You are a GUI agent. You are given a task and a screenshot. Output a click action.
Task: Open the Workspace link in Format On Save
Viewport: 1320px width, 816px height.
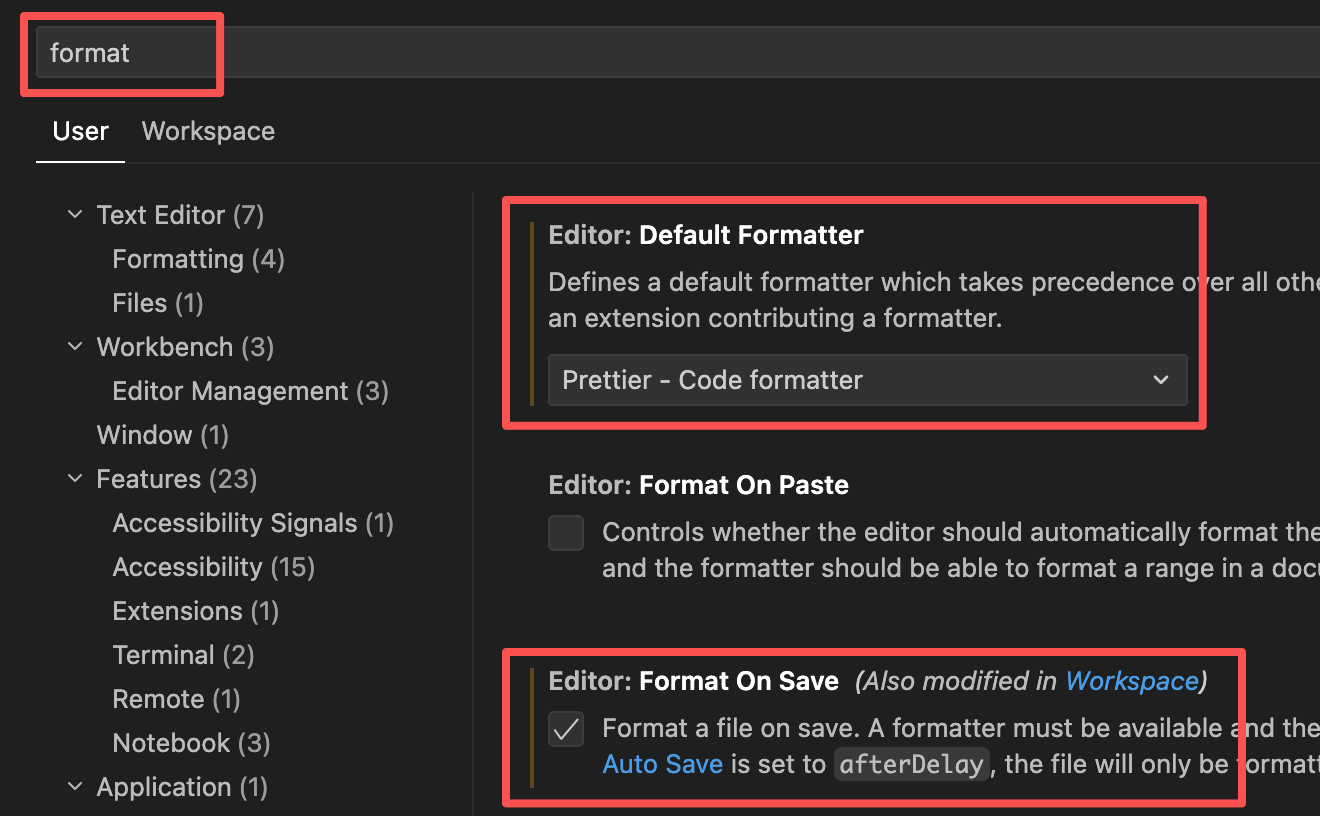click(x=1131, y=681)
